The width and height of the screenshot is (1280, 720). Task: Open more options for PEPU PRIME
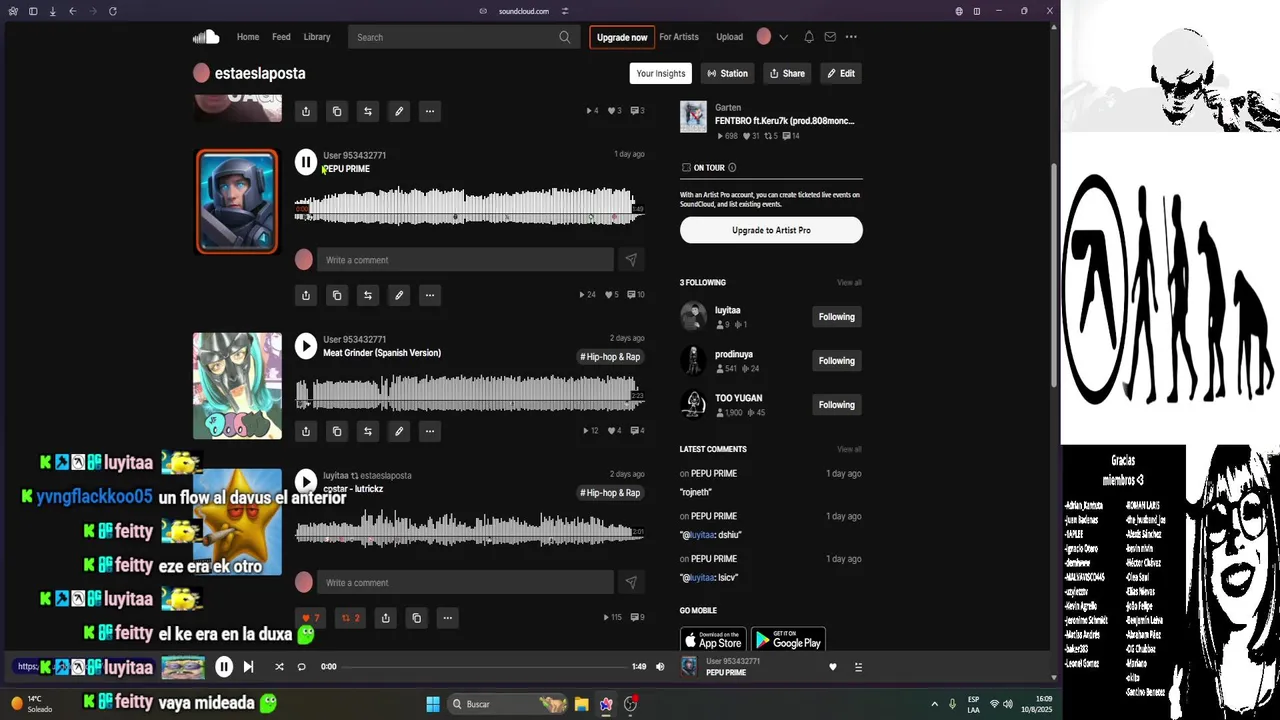point(430,295)
